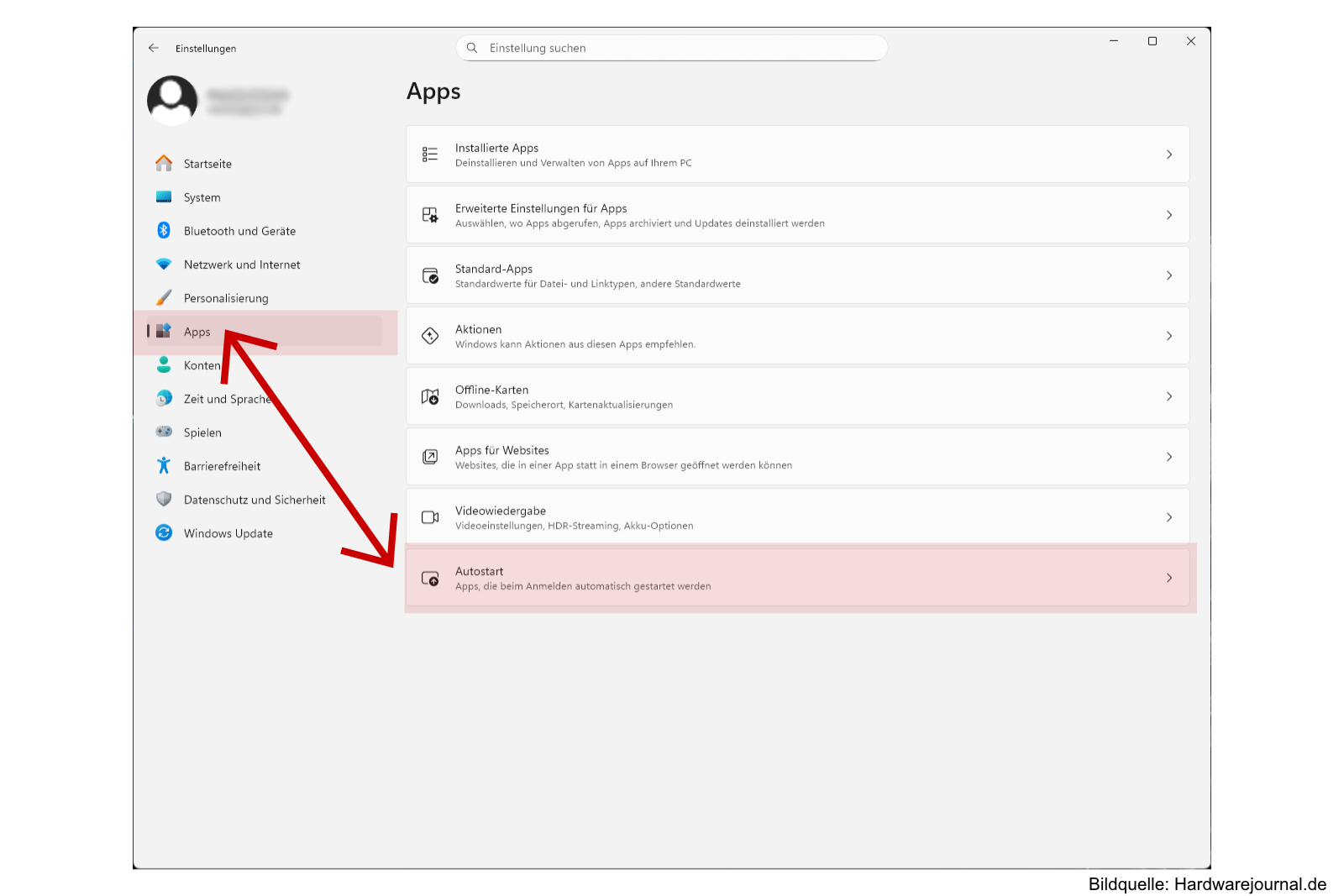
Task: Select the Videowiedergabe camera icon
Action: 430,517
